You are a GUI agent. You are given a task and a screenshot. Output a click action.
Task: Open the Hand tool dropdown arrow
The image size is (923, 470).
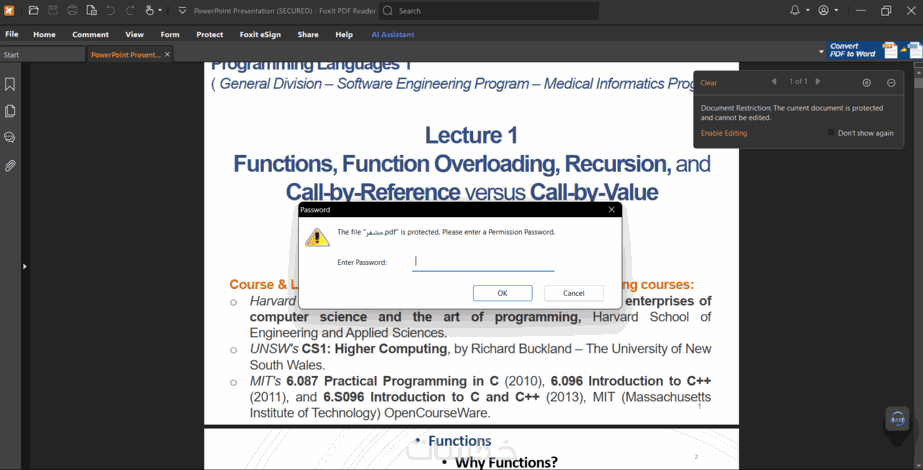pos(160,11)
